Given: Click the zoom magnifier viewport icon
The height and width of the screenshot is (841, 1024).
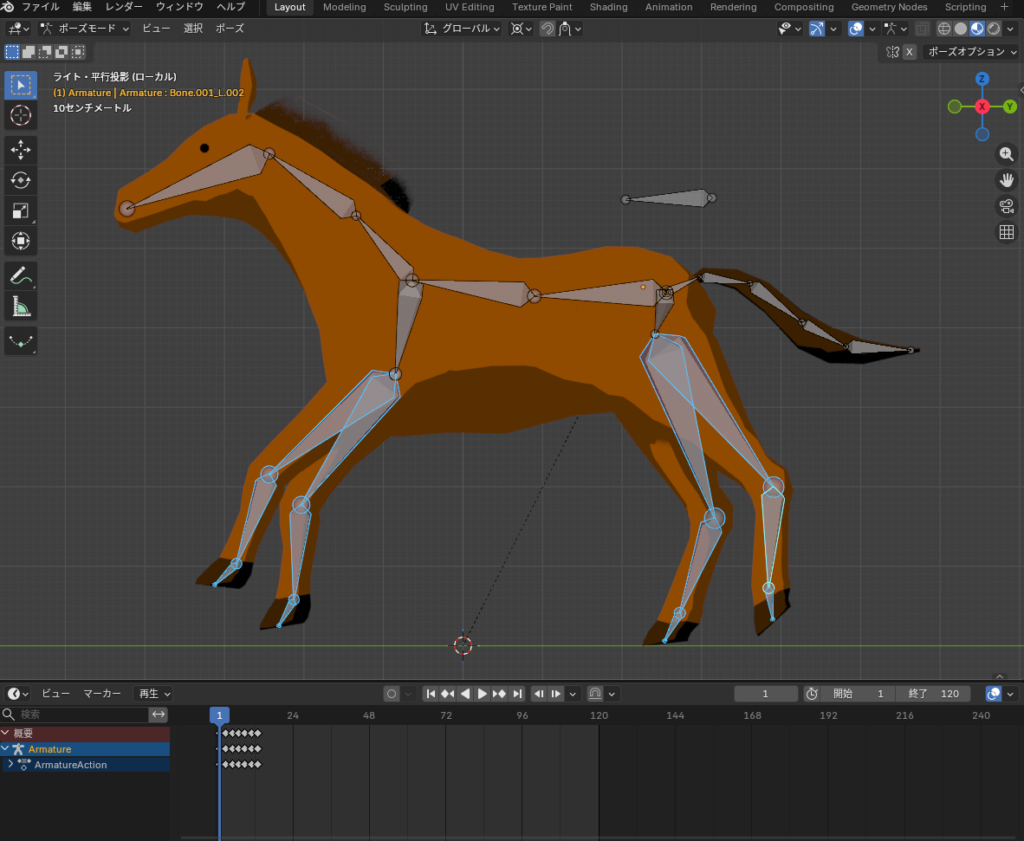Looking at the screenshot, I should pyautogui.click(x=1007, y=154).
